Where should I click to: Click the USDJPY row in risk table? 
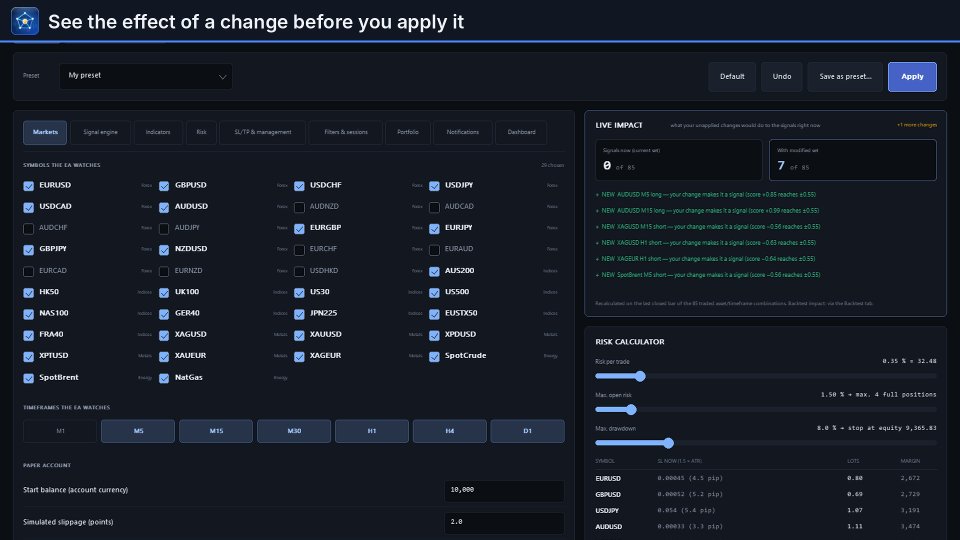coord(765,510)
